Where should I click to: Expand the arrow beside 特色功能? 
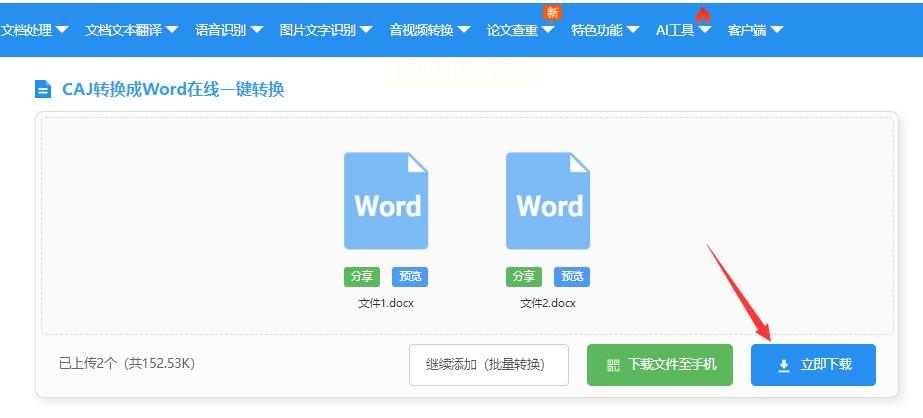pos(633,29)
